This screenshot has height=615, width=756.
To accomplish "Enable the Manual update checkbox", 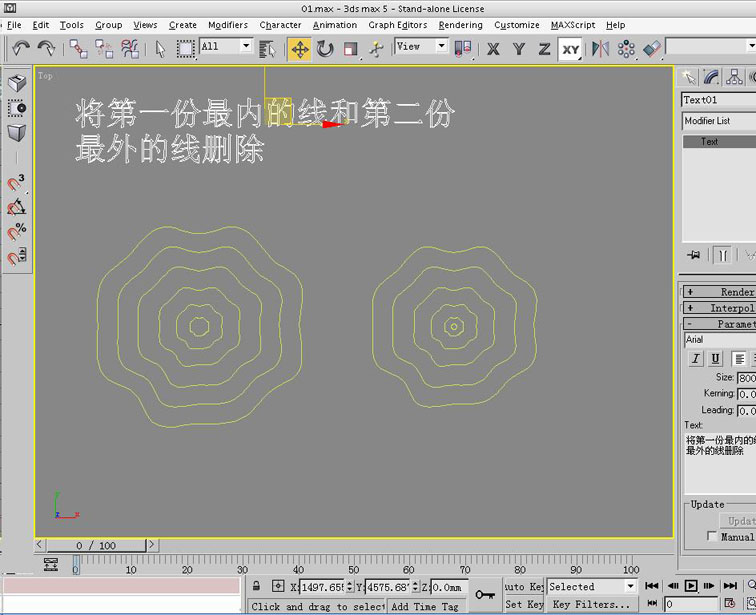I will [712, 536].
